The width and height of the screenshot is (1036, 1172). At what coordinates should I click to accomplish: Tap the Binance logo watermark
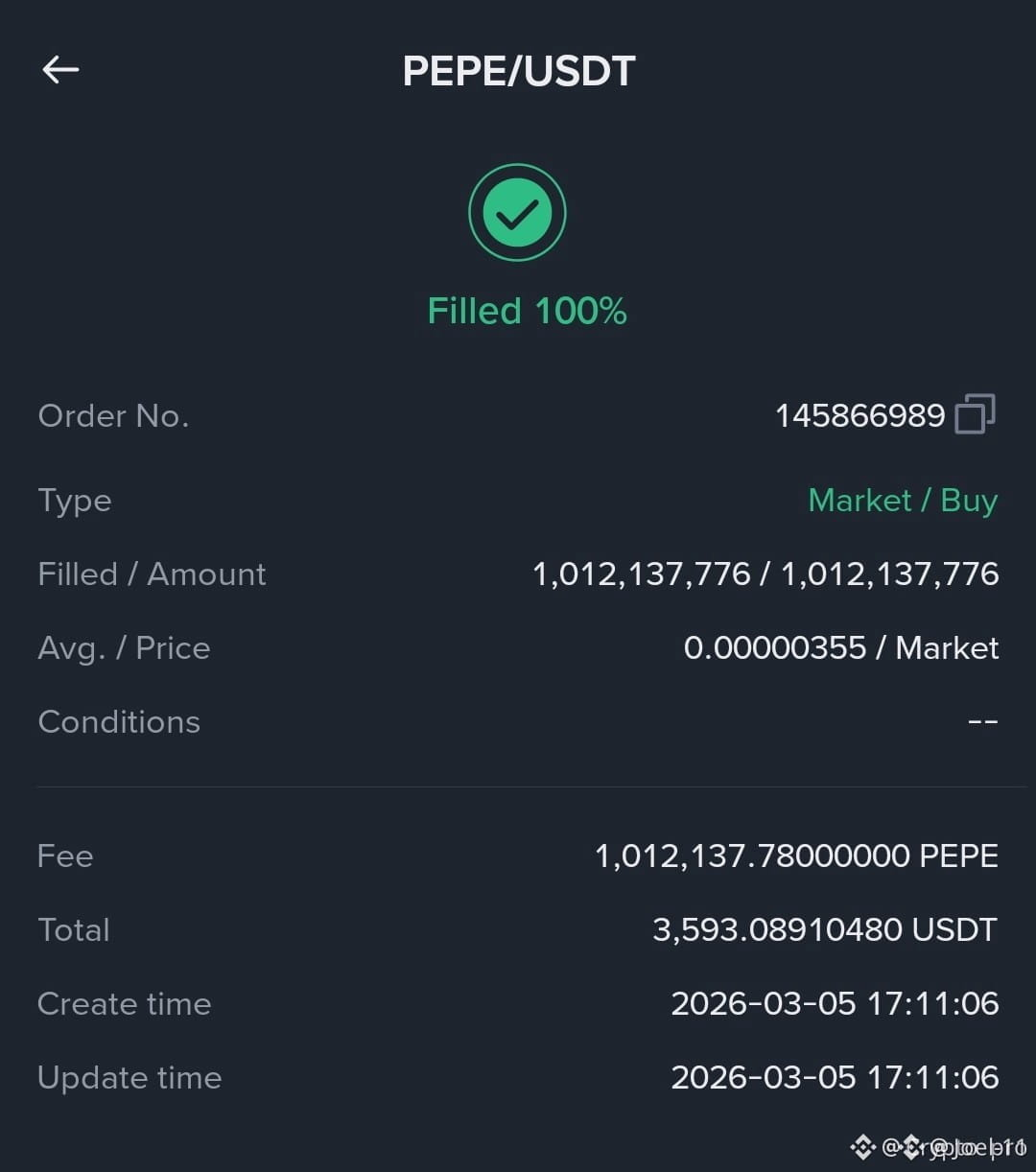[863, 1145]
